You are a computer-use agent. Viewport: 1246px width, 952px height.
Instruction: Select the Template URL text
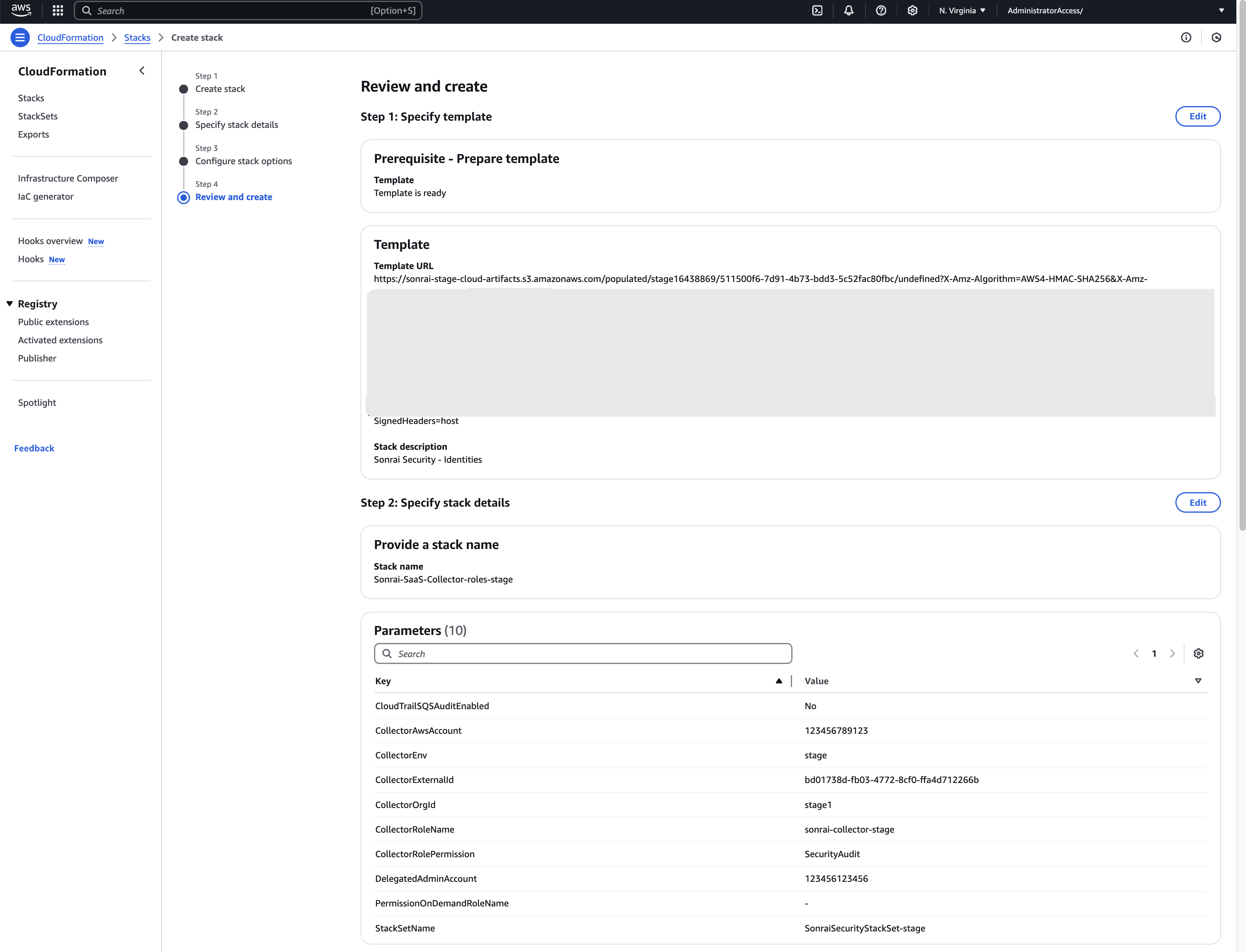[x=760, y=279]
